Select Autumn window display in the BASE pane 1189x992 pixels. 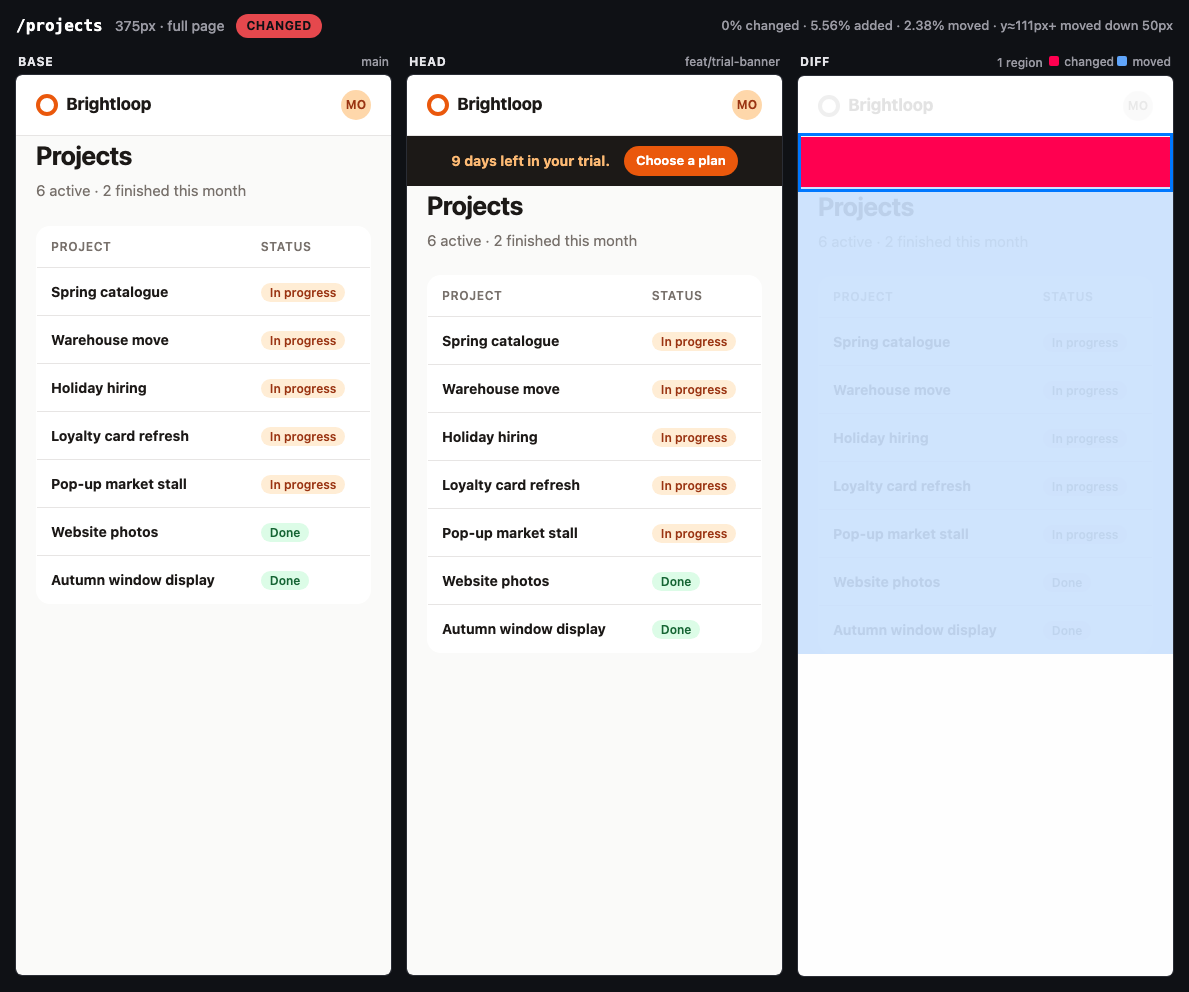click(133, 580)
